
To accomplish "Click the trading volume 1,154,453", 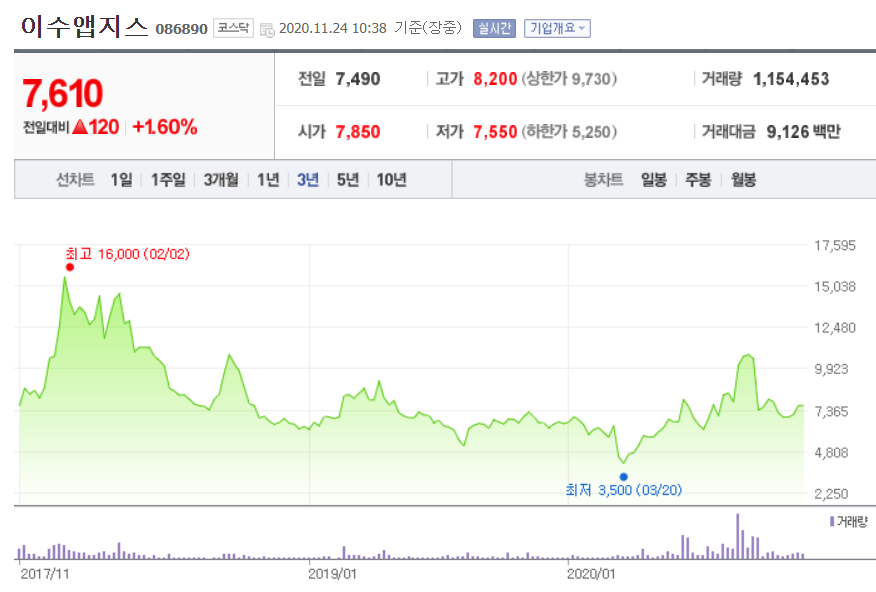I will click(x=791, y=79).
